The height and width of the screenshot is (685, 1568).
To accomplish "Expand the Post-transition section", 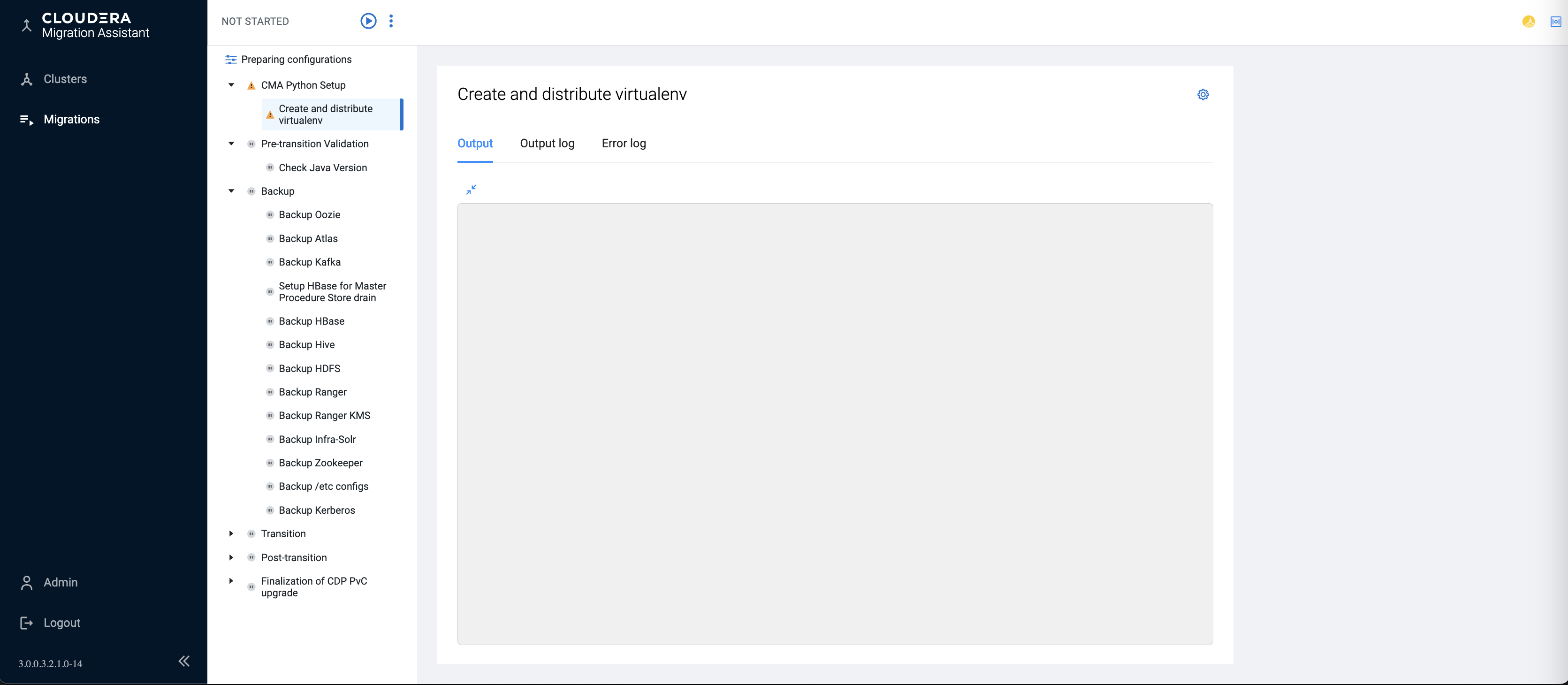I will pos(231,558).
